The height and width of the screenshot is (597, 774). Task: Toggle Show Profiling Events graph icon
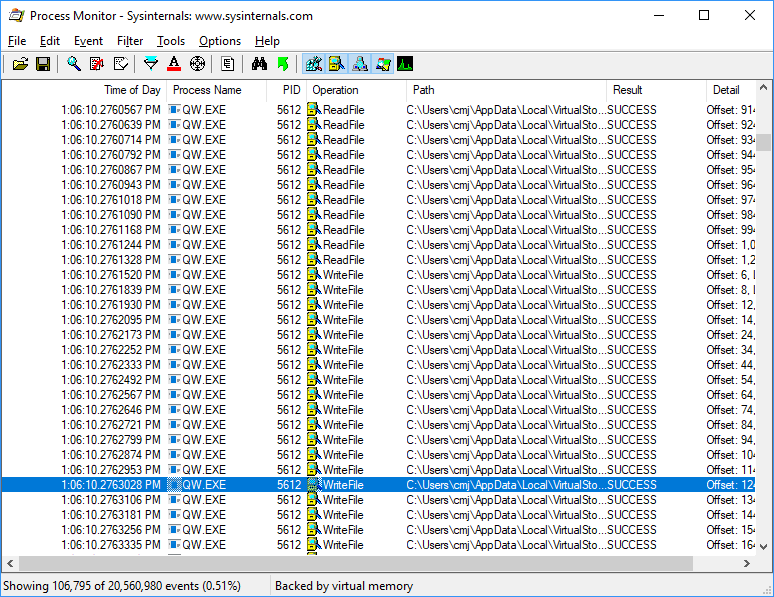coord(405,64)
